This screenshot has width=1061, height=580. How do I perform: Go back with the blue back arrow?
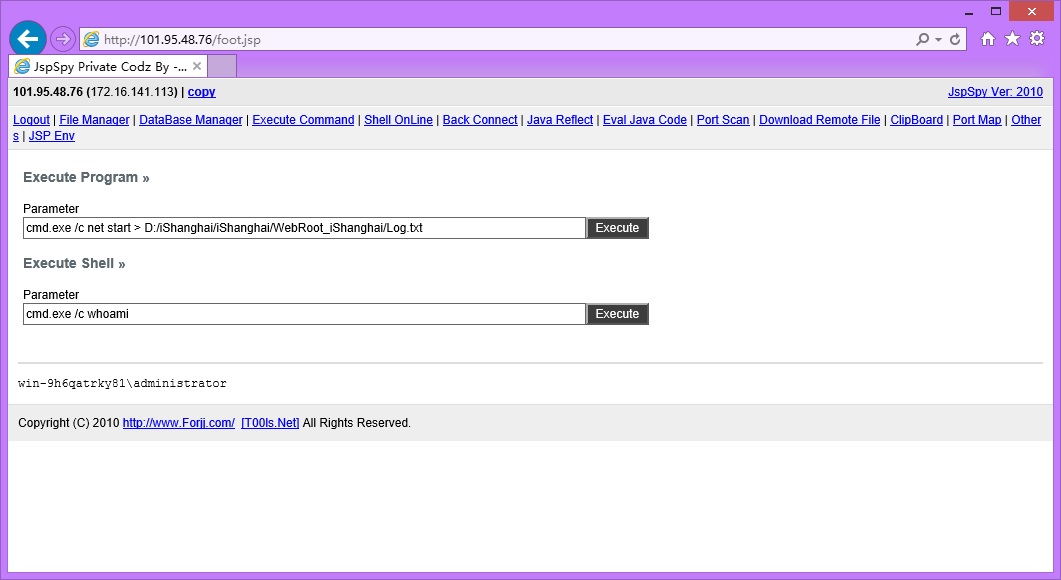[x=28, y=39]
